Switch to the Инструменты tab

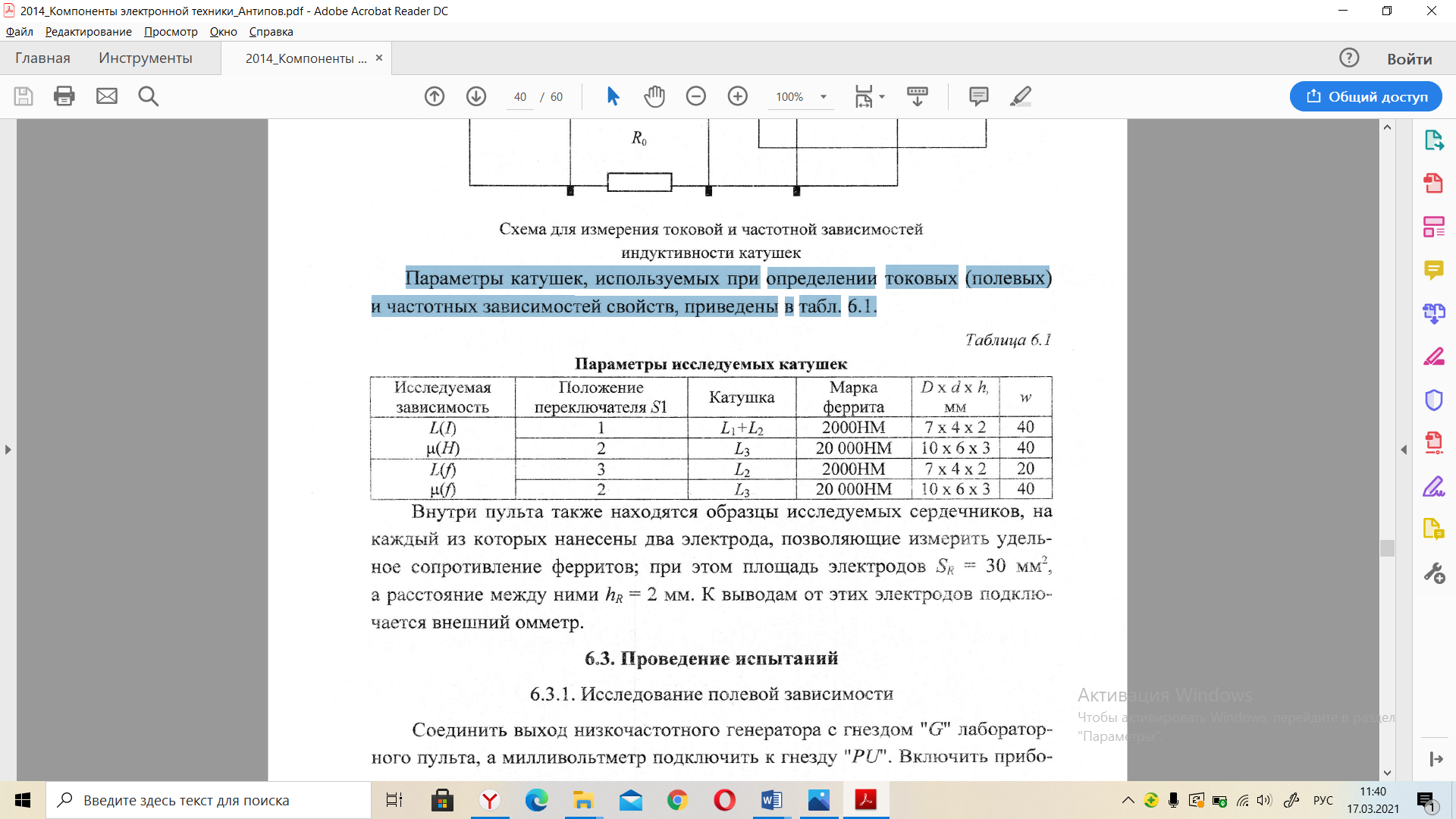[x=146, y=58]
